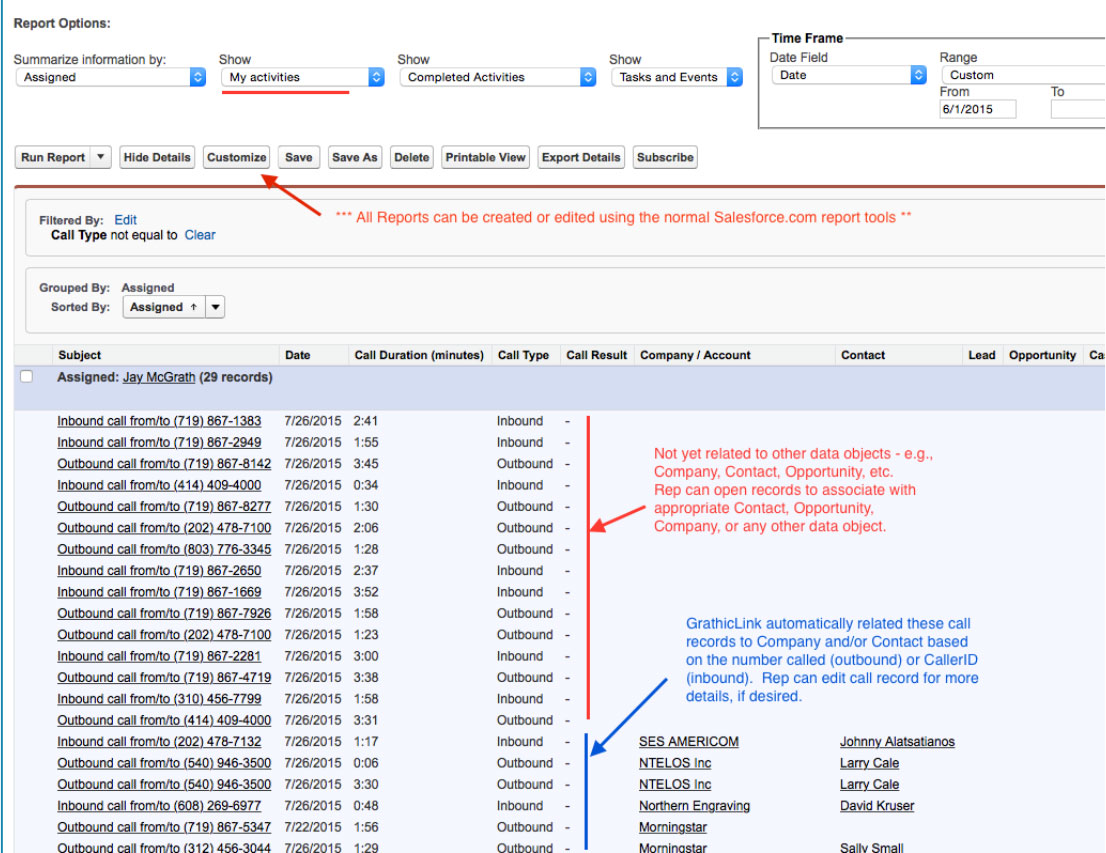Expand the Summarize information by dropdown
The image size is (1106, 853).
[x=110, y=77]
